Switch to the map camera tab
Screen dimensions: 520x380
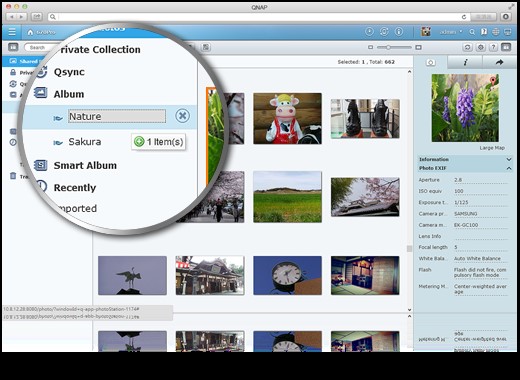coord(430,62)
